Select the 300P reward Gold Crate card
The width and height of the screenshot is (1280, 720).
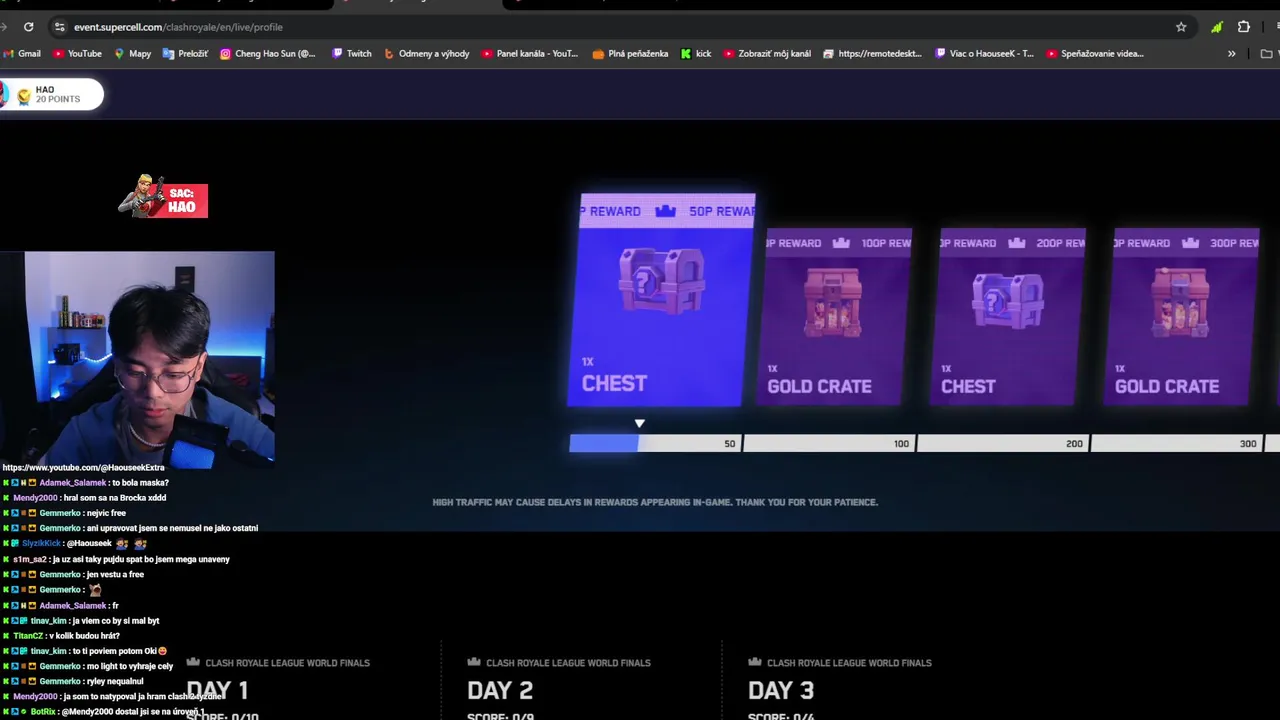click(1181, 317)
